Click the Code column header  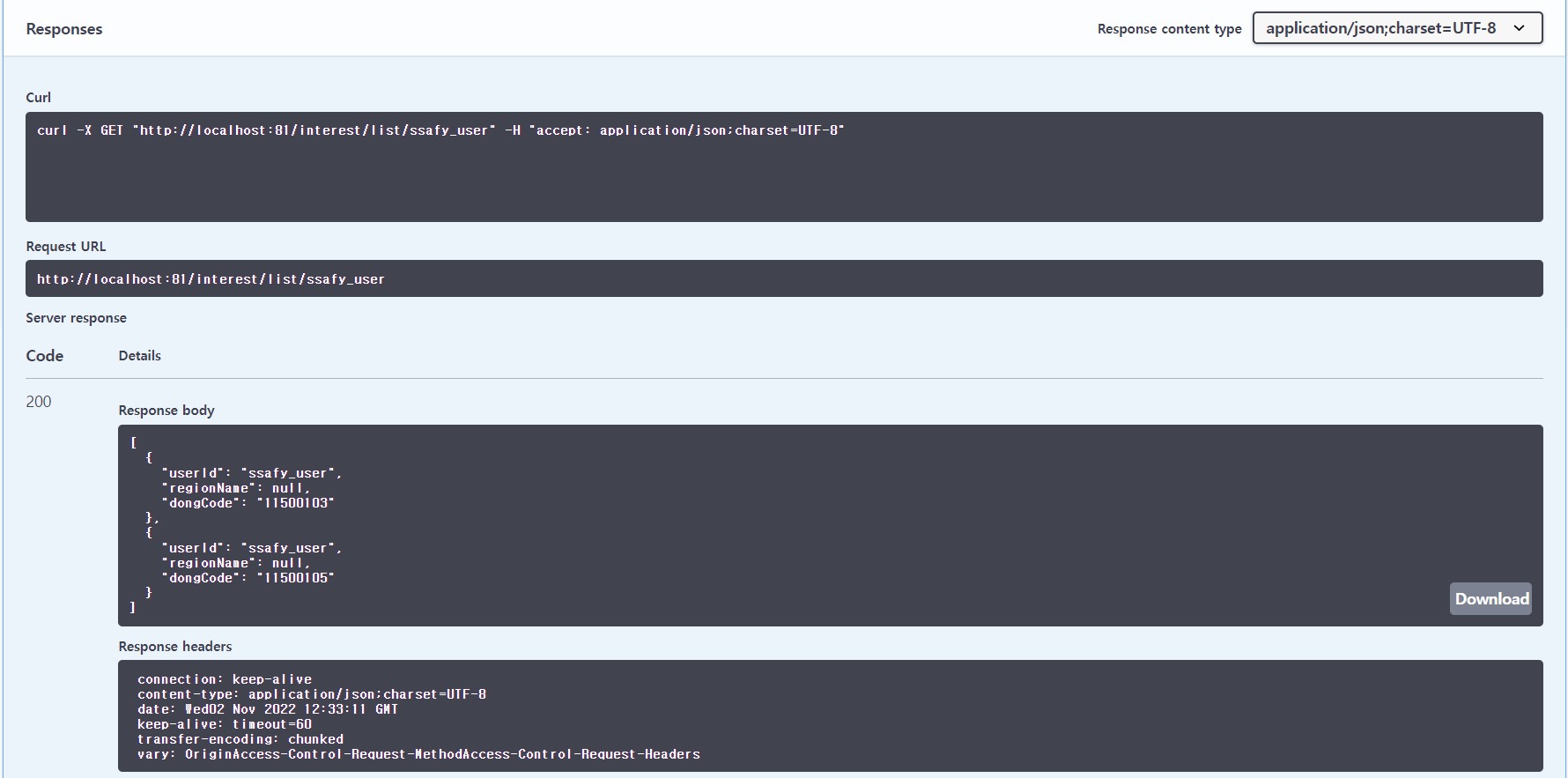pyautogui.click(x=45, y=356)
